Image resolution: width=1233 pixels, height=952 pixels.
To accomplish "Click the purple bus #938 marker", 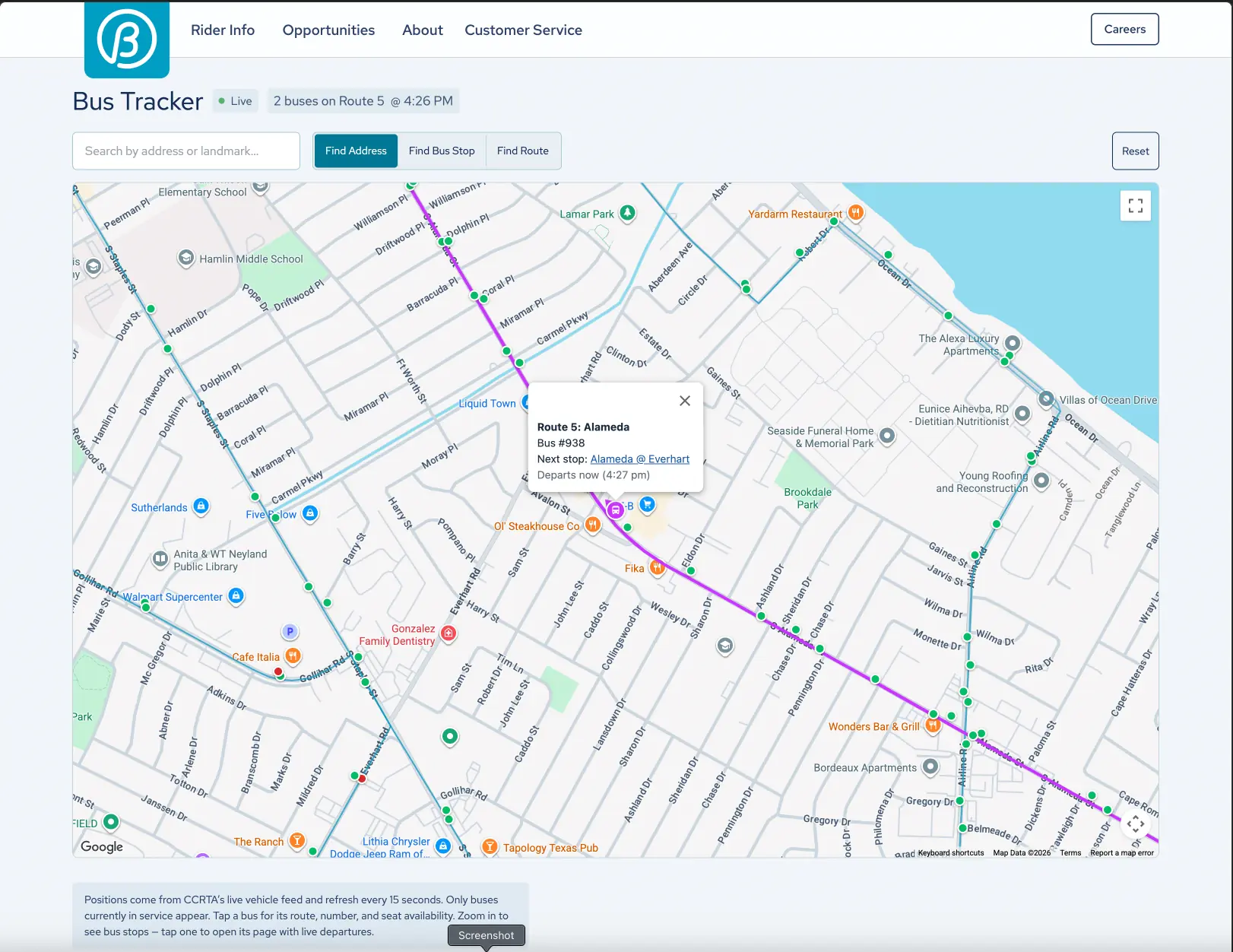I will tap(616, 510).
